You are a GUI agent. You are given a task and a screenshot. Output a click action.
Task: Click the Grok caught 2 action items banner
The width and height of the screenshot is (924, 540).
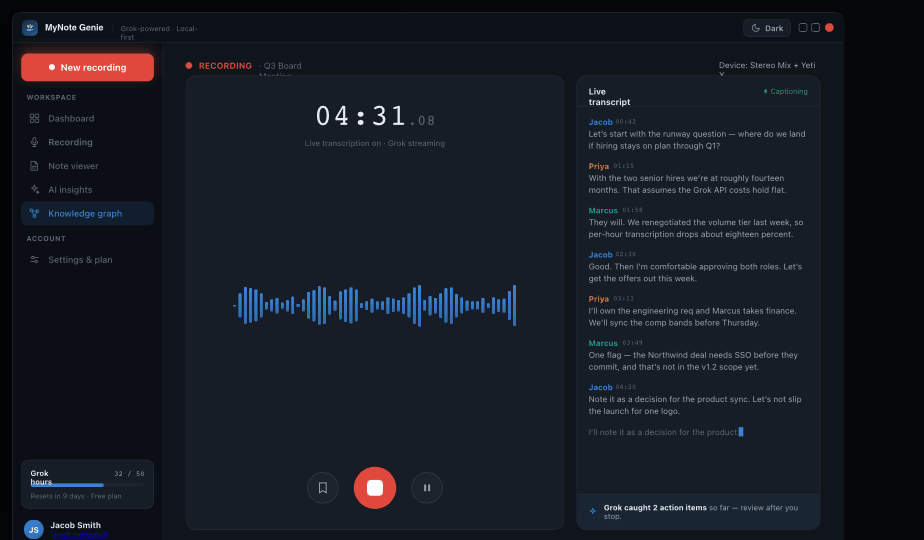pos(698,511)
